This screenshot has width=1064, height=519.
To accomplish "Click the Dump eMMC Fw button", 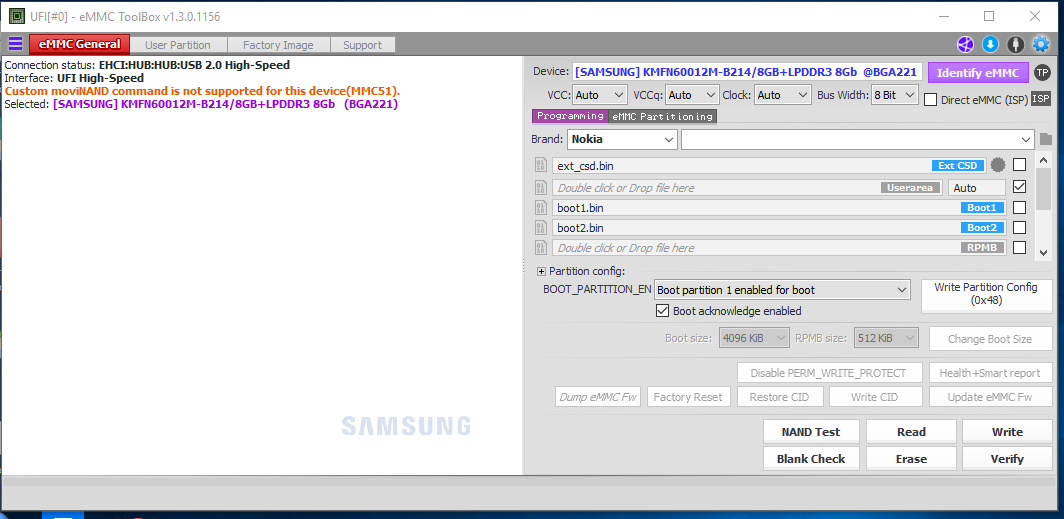I will pyautogui.click(x=598, y=397).
